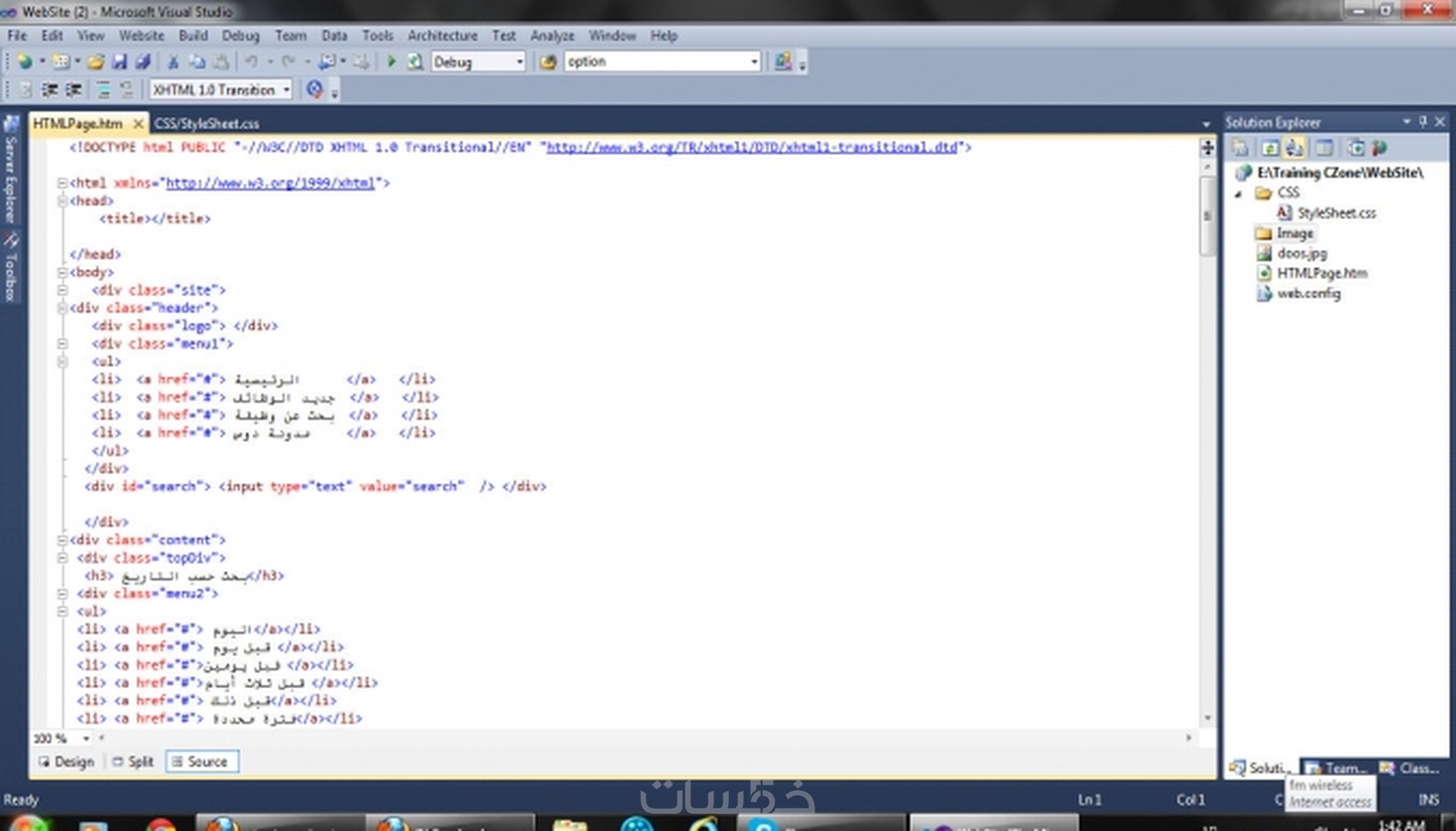Switch to the CSS/StyleSheet.css tab
The width and height of the screenshot is (1456, 831).
click(206, 123)
